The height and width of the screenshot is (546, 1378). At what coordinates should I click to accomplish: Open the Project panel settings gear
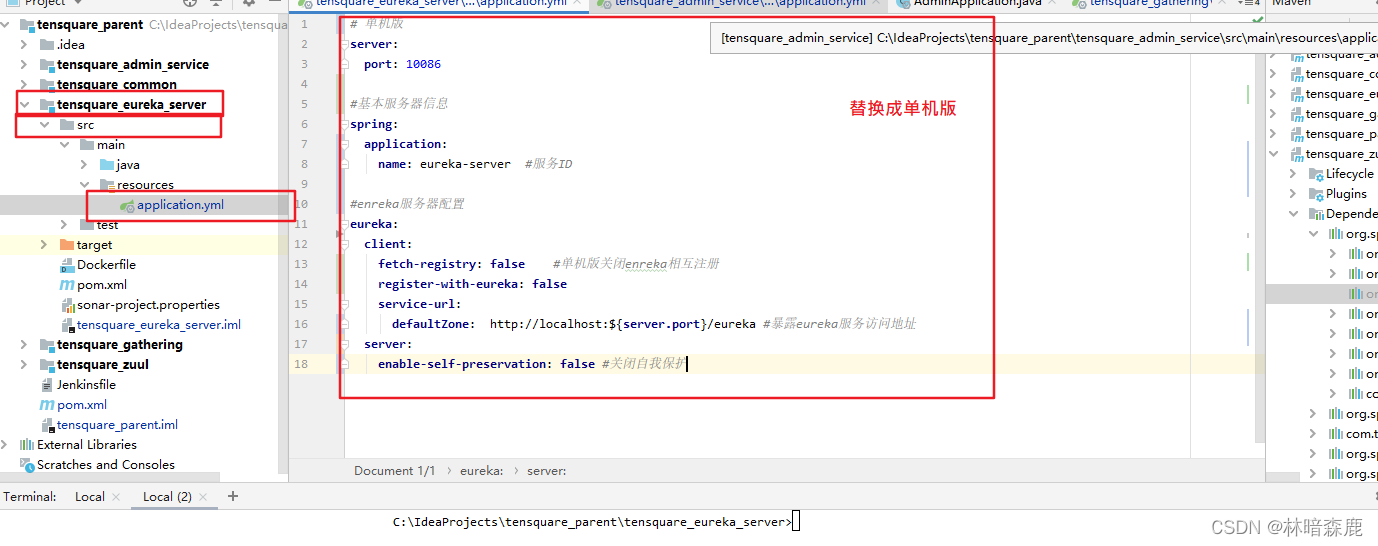(x=249, y=3)
